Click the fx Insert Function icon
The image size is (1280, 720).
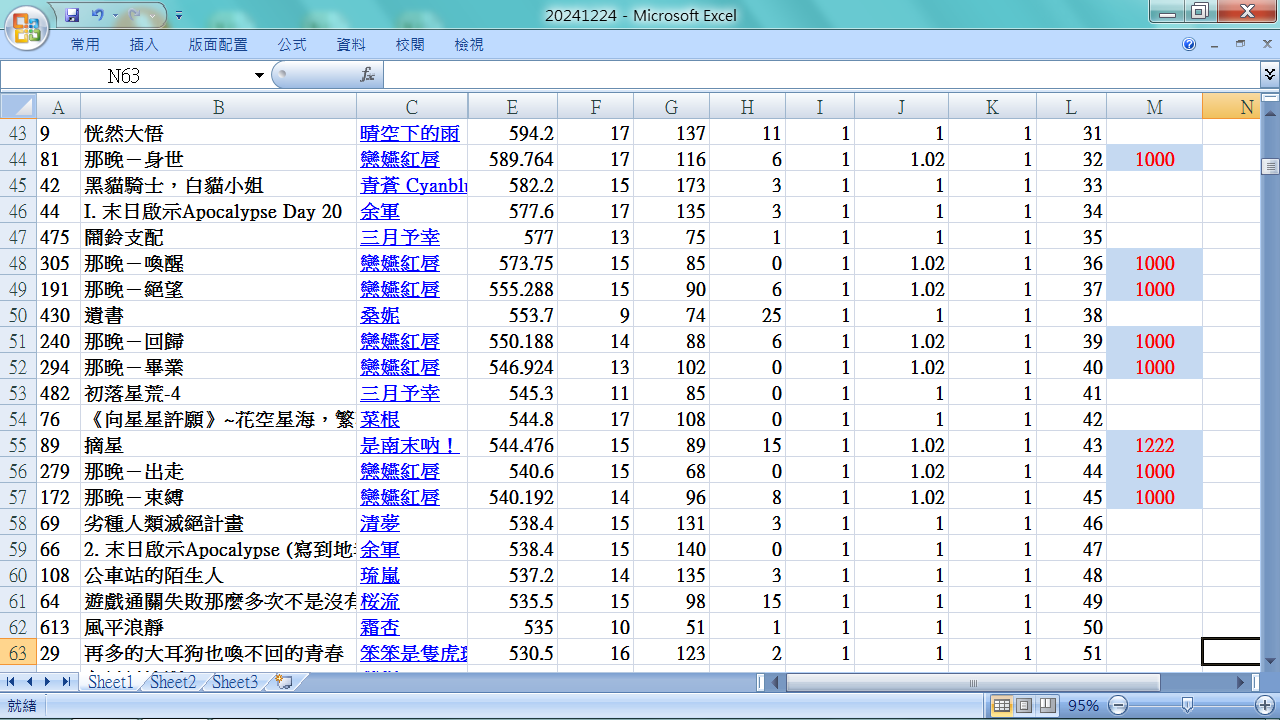pos(368,75)
